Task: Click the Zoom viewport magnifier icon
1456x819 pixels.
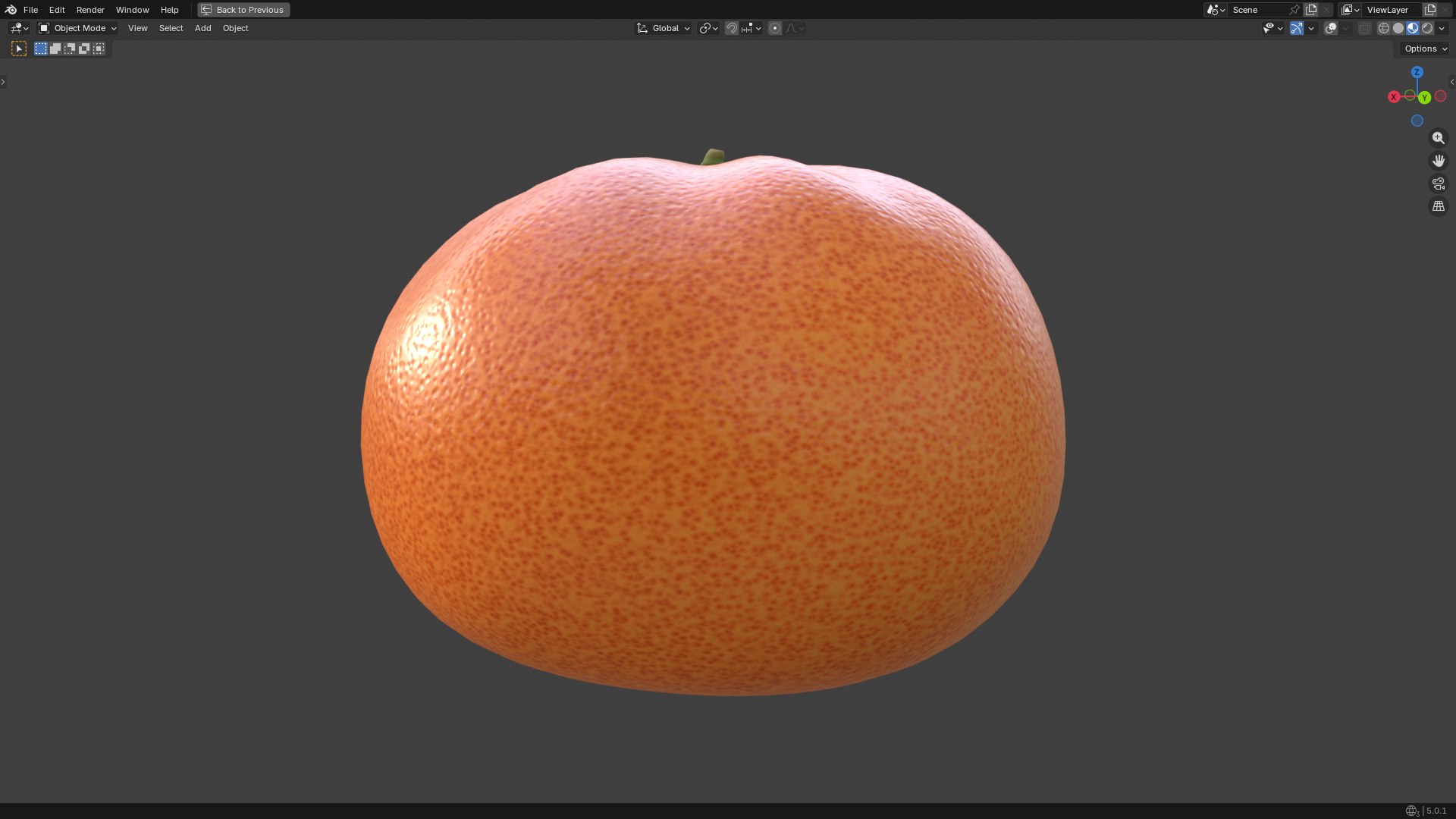Action: pyautogui.click(x=1438, y=138)
